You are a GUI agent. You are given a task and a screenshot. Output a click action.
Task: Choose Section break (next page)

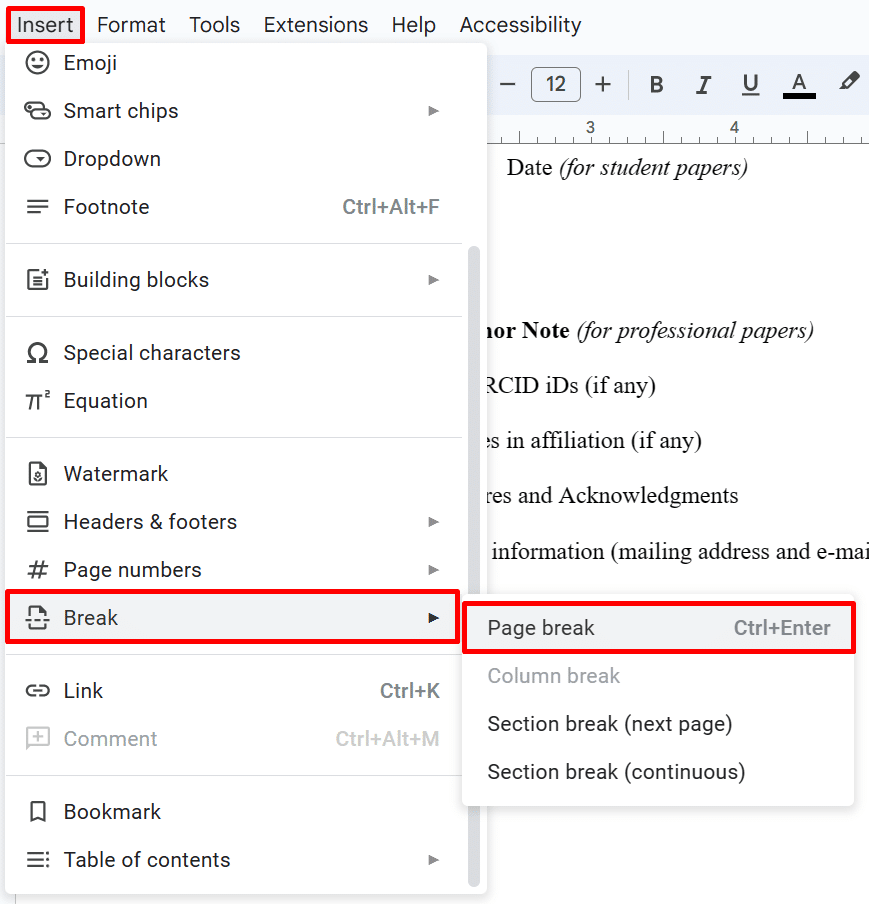(610, 724)
